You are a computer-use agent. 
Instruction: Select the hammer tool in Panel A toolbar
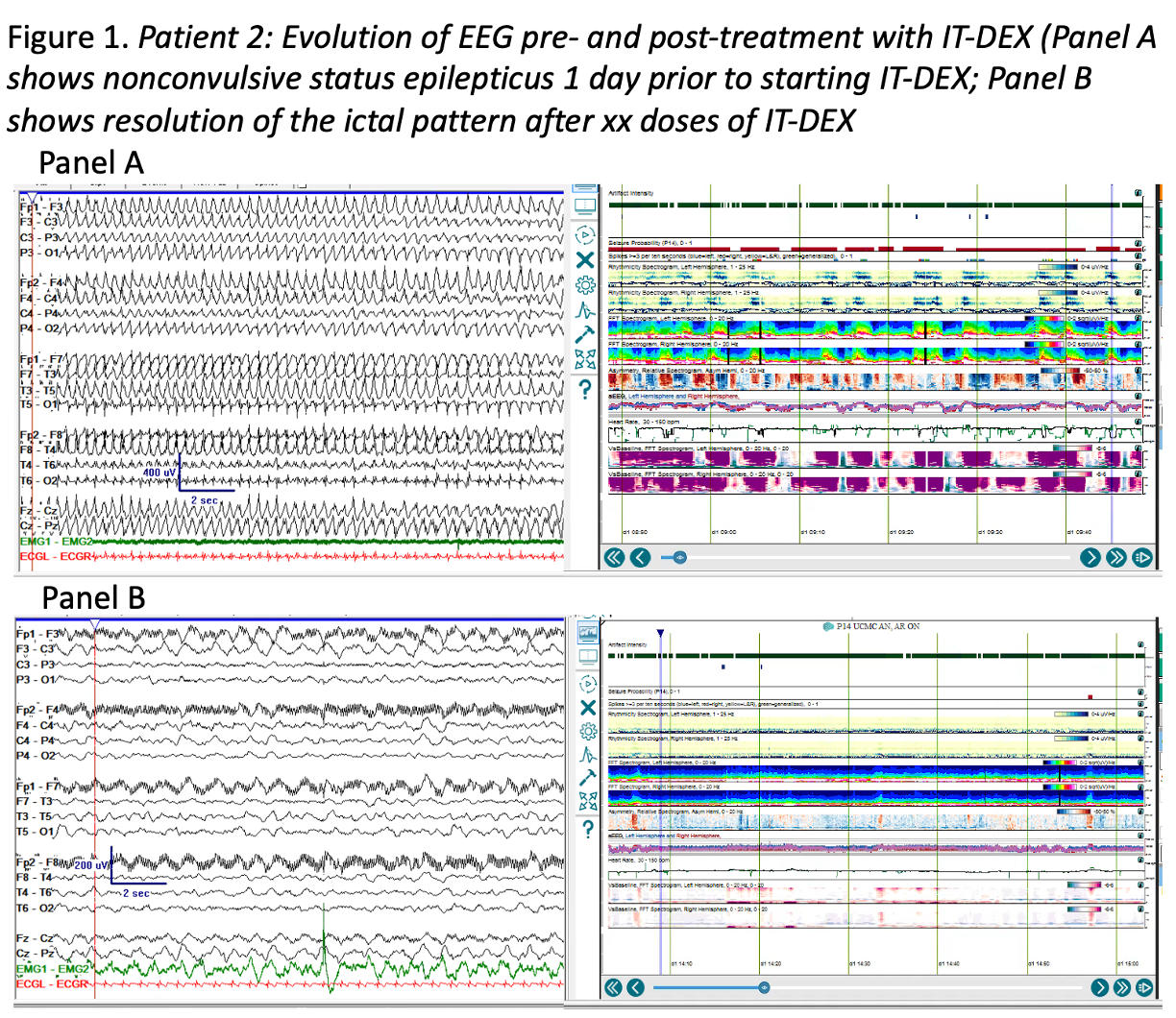coord(585,335)
